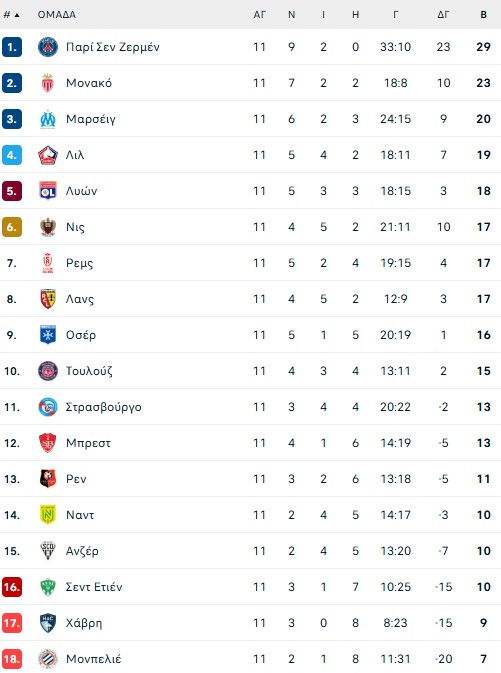The width and height of the screenshot is (501, 673).
Task: Click the blue position 1 badge
Action: pyautogui.click(x=12, y=47)
